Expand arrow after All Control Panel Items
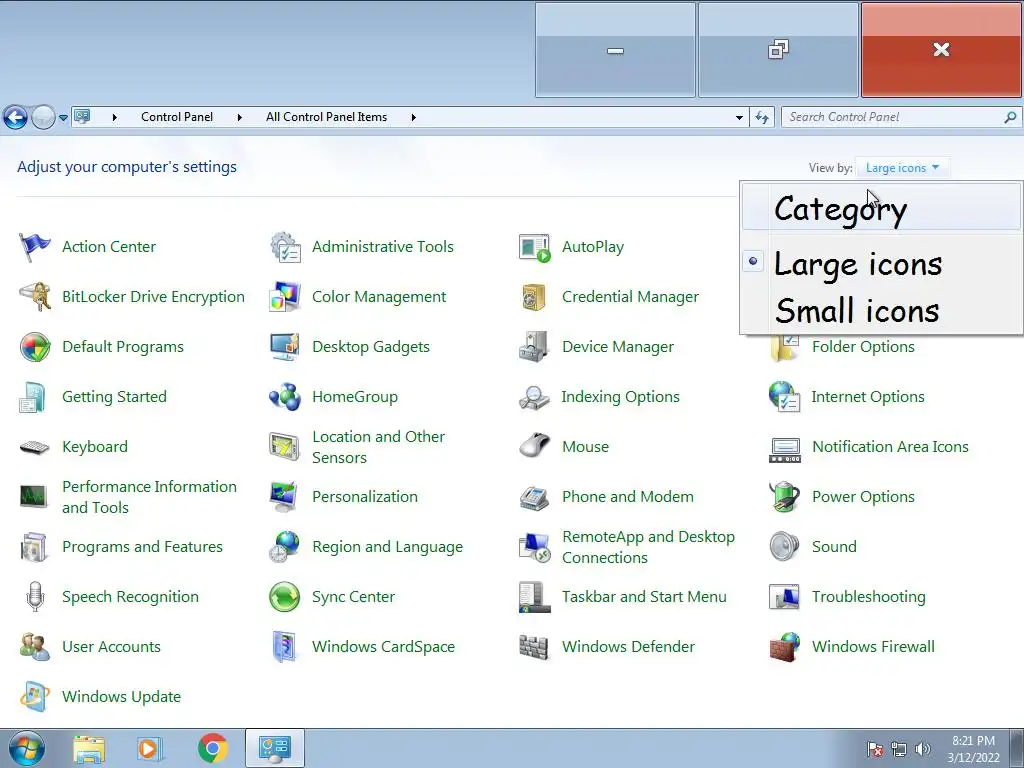Viewport: 1024px width, 768px height. (x=413, y=118)
